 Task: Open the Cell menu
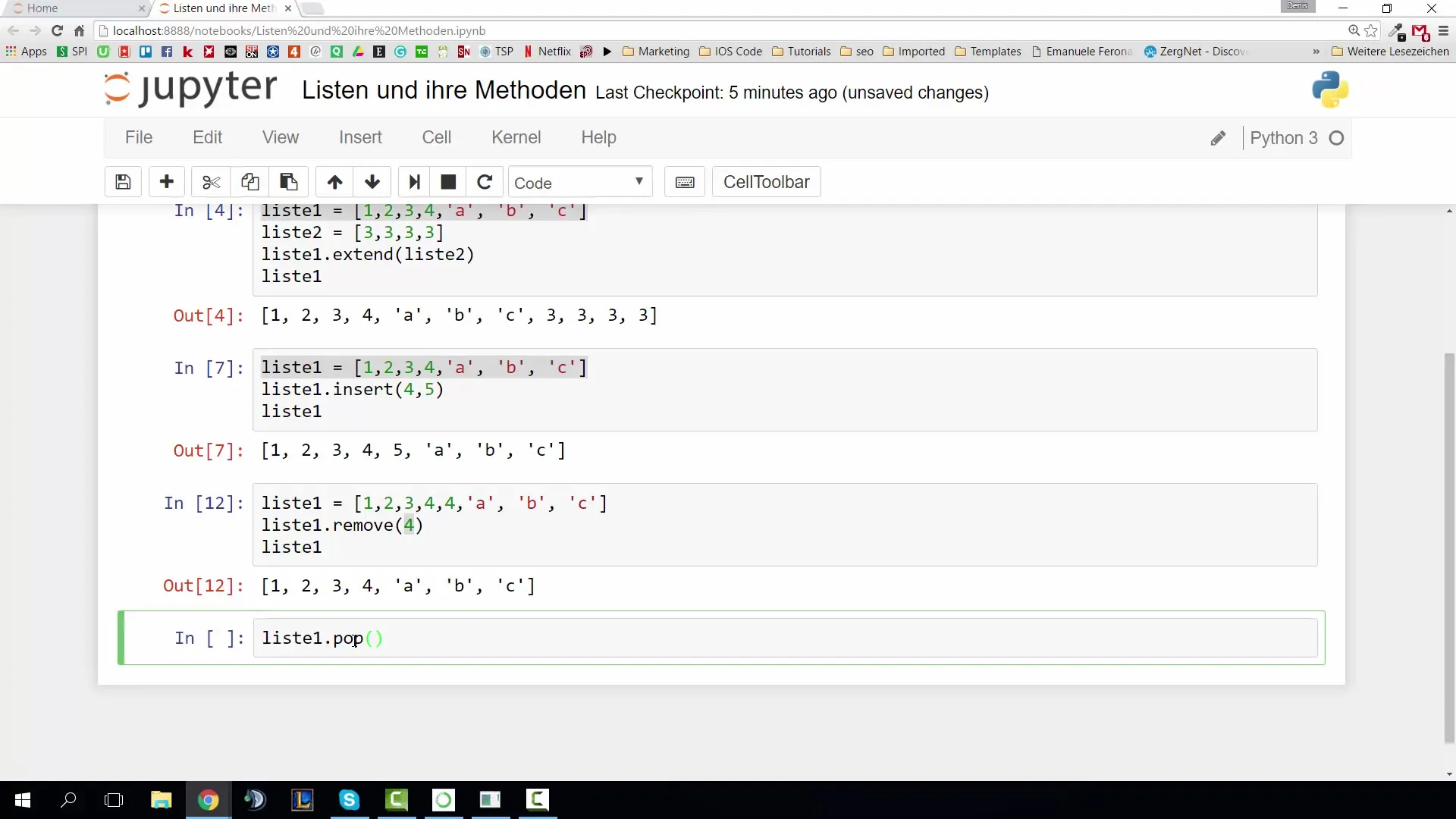click(437, 137)
